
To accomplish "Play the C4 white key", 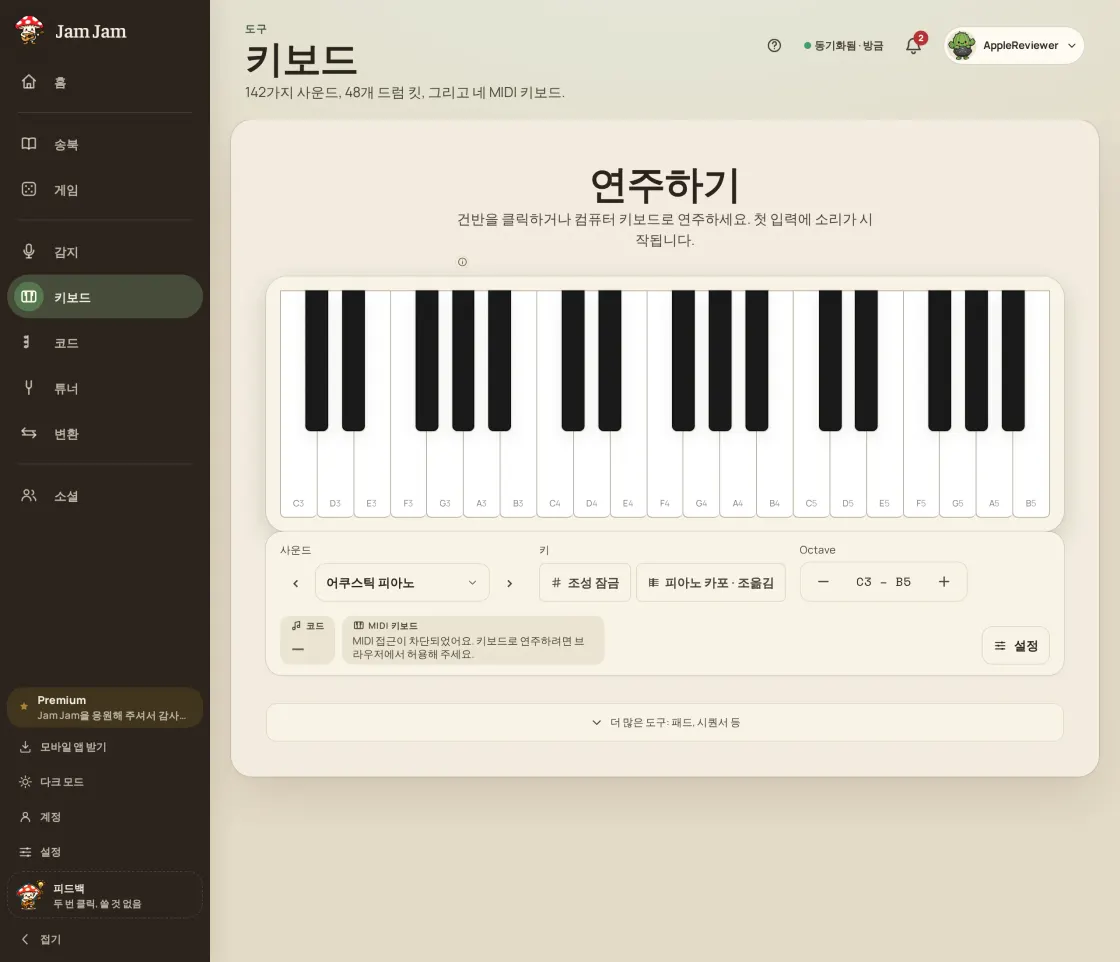I will coord(555,475).
